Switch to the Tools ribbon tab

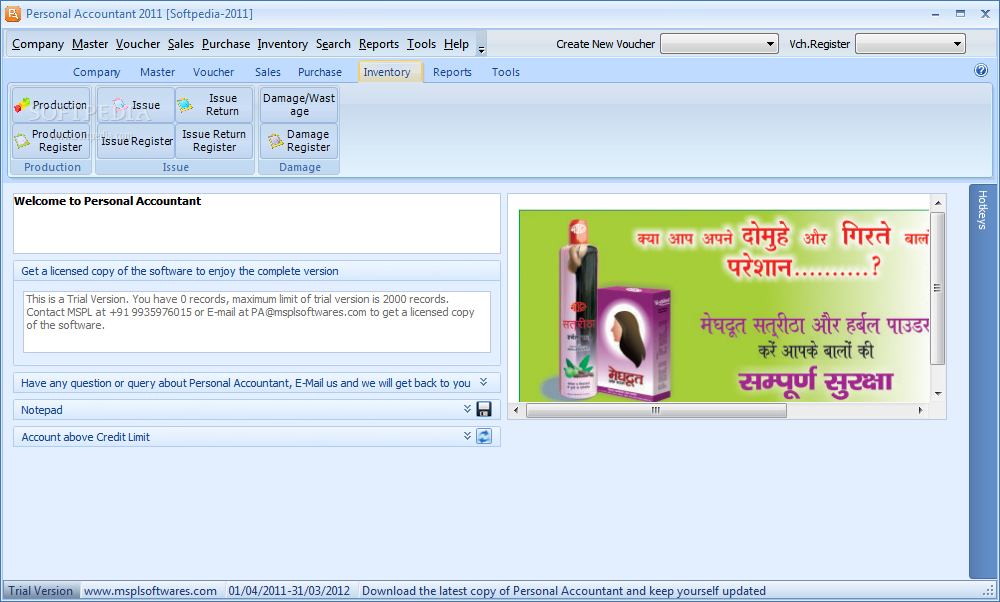pos(506,72)
